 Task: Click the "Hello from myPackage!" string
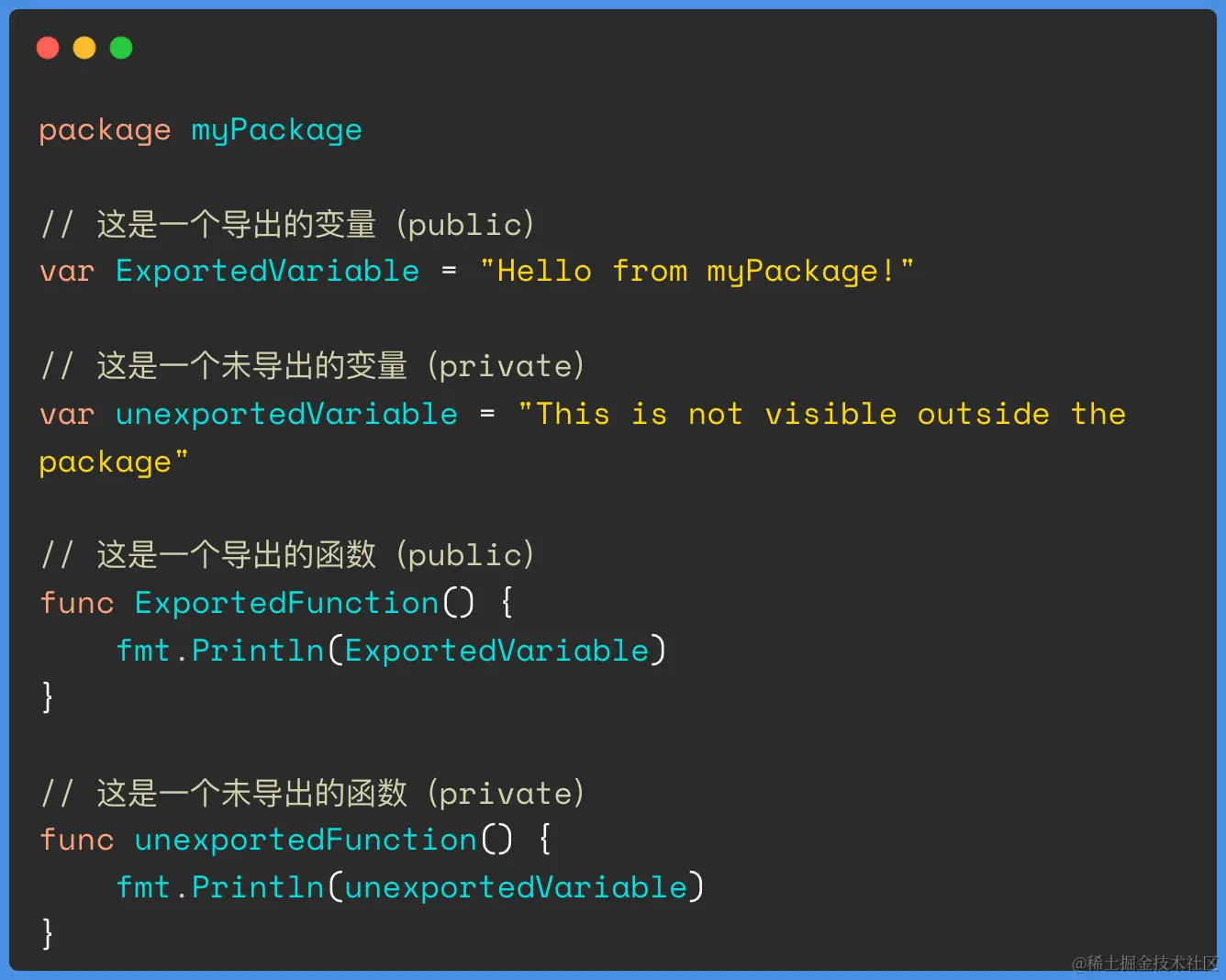[697, 272]
